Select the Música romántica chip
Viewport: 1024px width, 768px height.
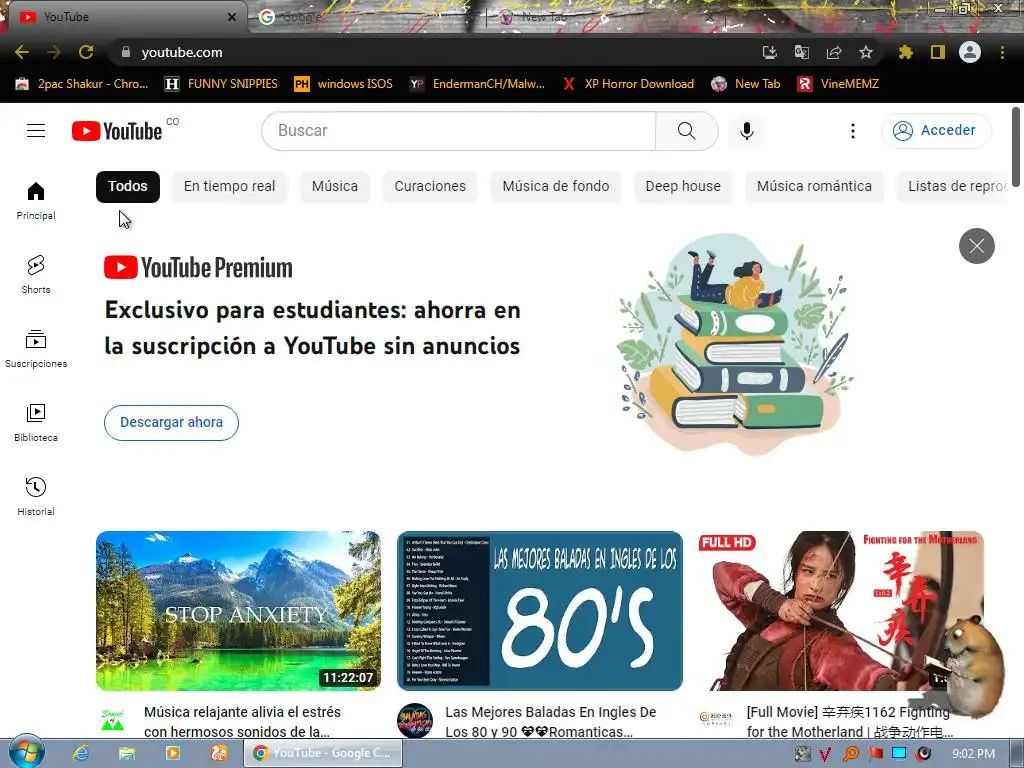pos(814,187)
